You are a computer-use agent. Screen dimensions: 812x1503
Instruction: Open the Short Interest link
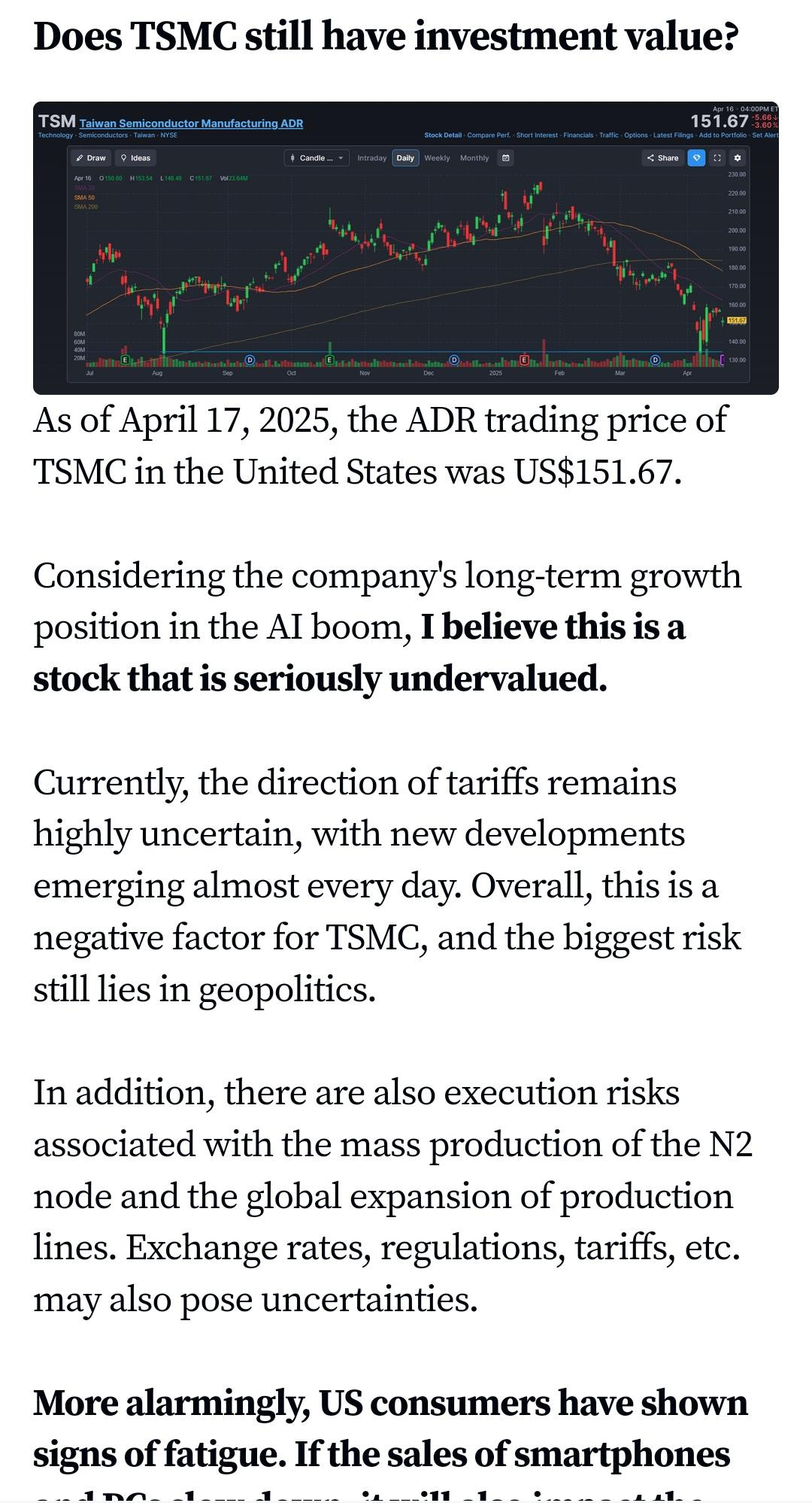pyautogui.click(x=537, y=135)
